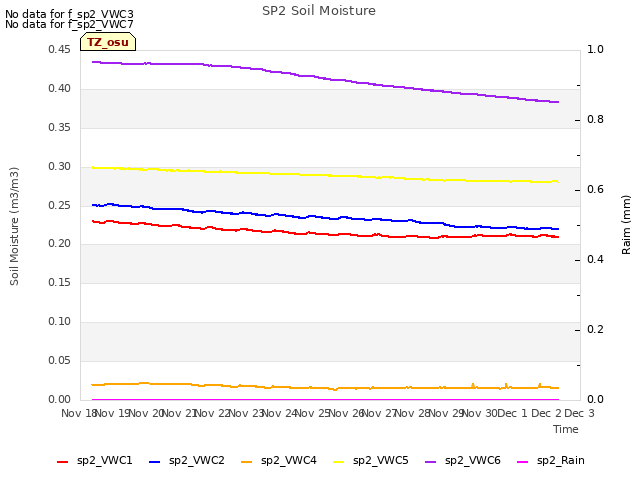Select the sp2_Rain legend label
Image resolution: width=640 pixels, height=480 pixels.
(561, 460)
